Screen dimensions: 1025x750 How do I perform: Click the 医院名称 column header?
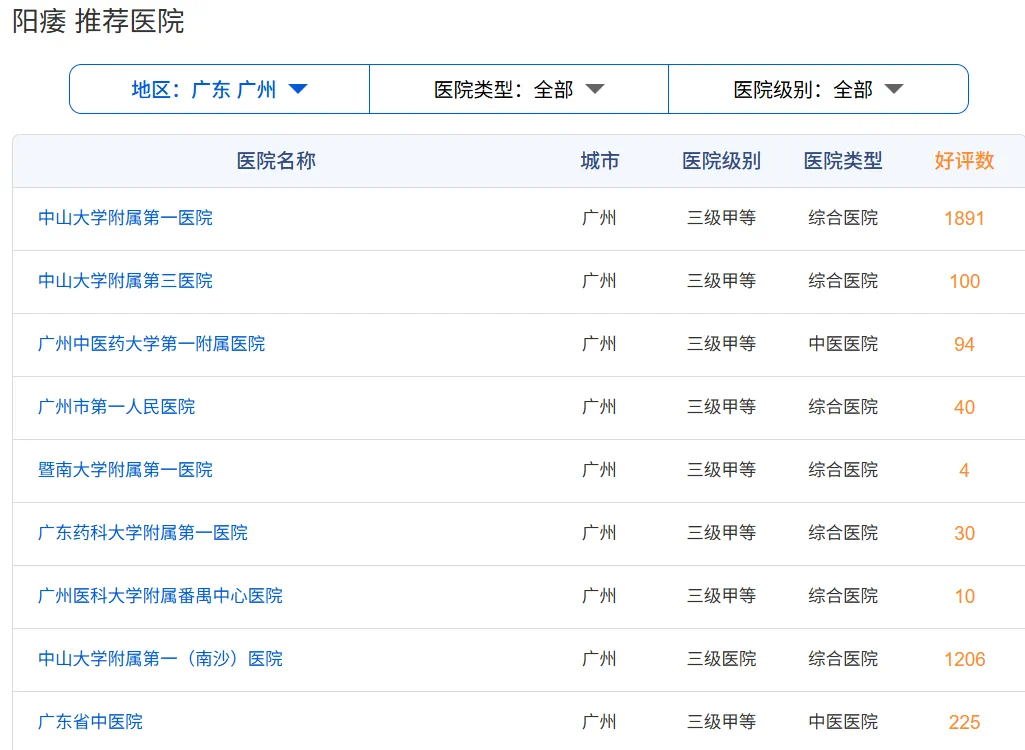click(x=276, y=161)
